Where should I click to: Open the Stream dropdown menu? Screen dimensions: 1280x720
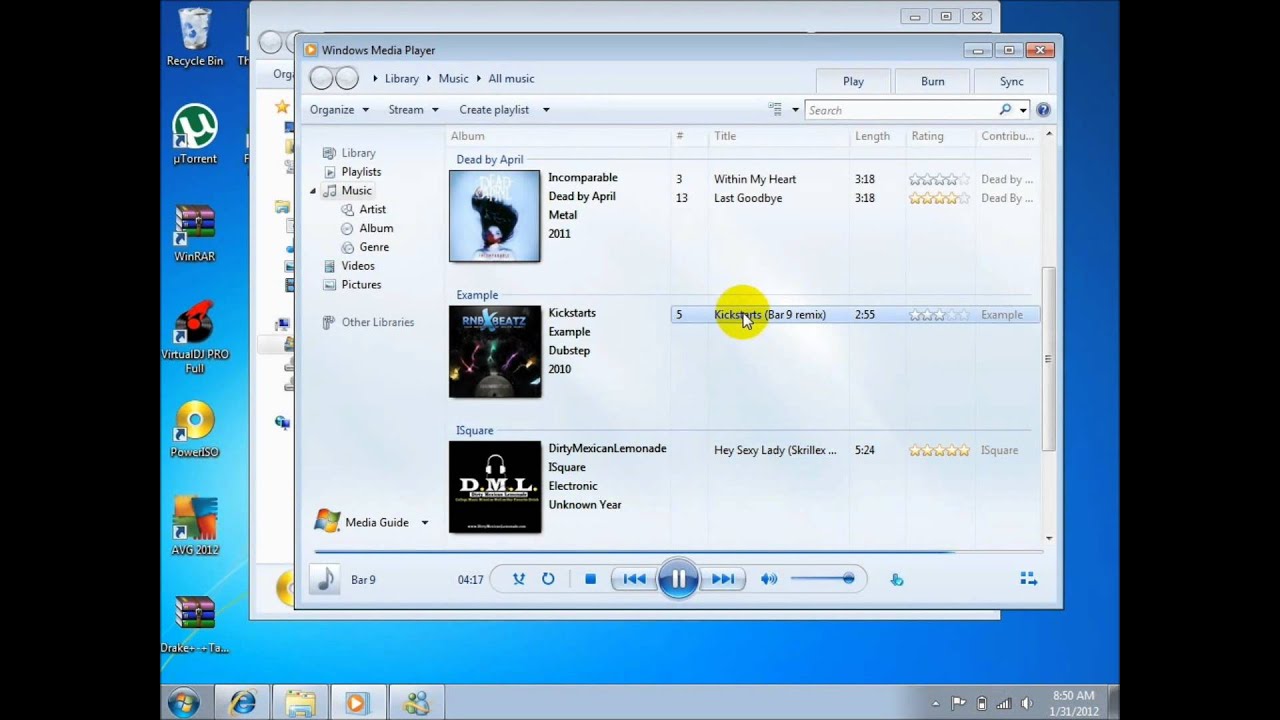[413, 110]
